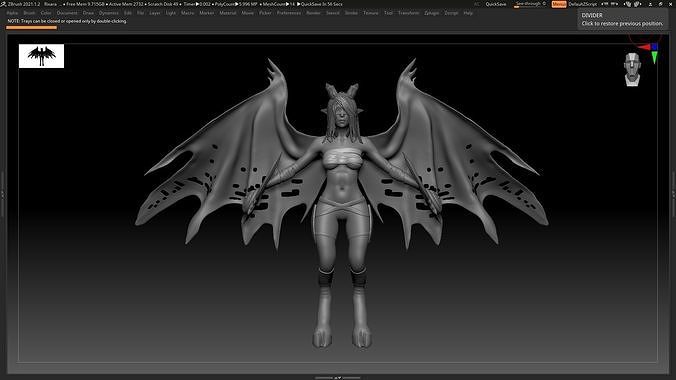The image size is (676, 380).
Task: Click the silhouette thumbnail in canvas corner
Action: point(41,56)
